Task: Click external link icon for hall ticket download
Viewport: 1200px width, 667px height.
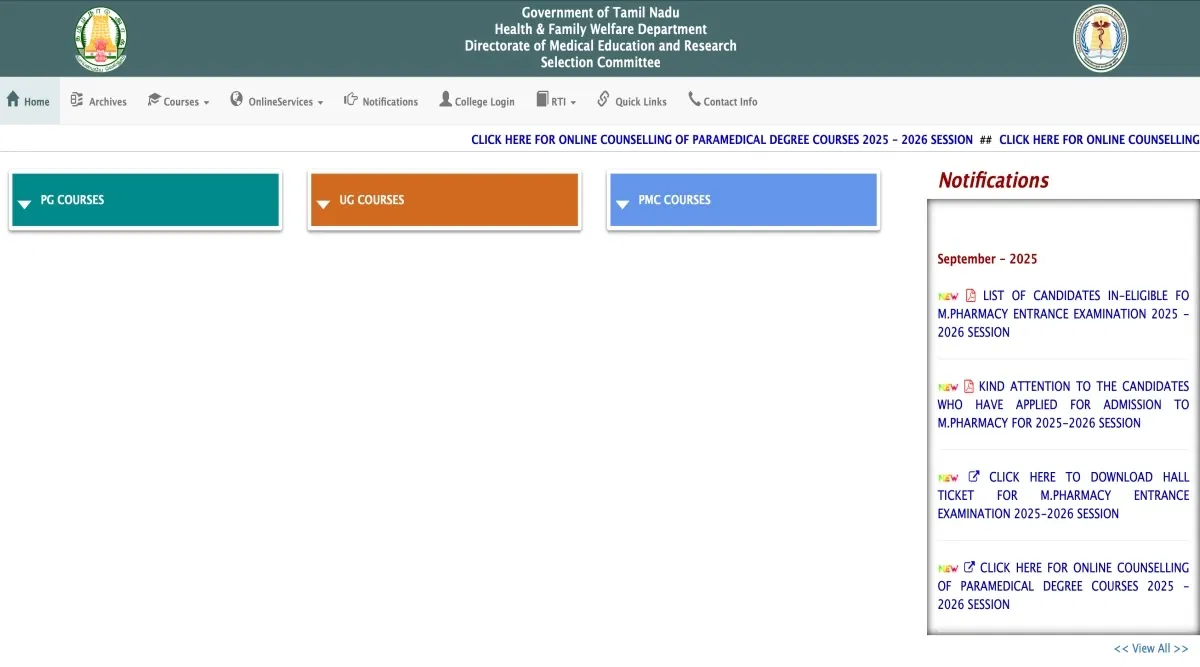Action: [x=974, y=477]
